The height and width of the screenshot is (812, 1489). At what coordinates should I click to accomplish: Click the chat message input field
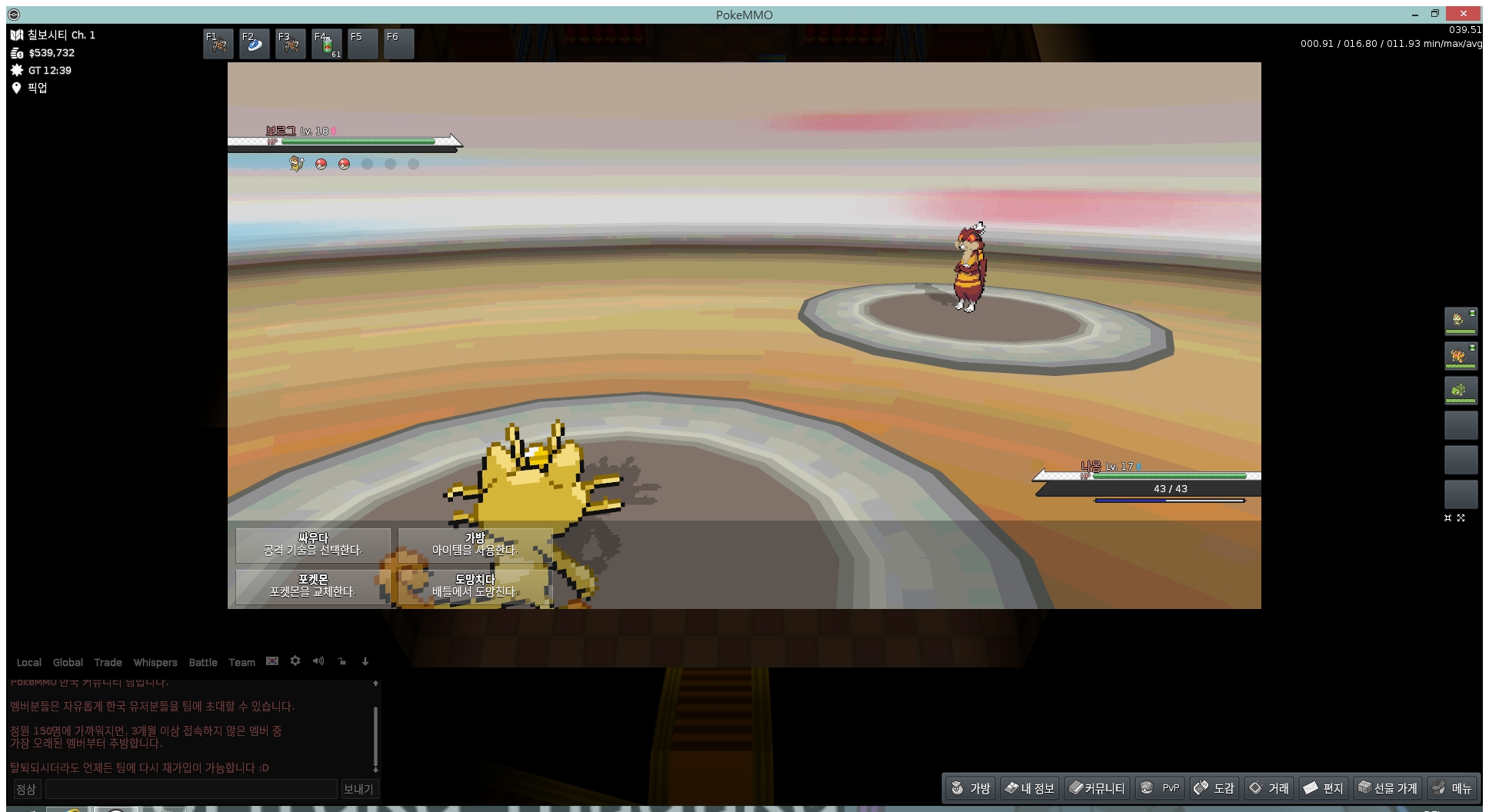(191, 789)
